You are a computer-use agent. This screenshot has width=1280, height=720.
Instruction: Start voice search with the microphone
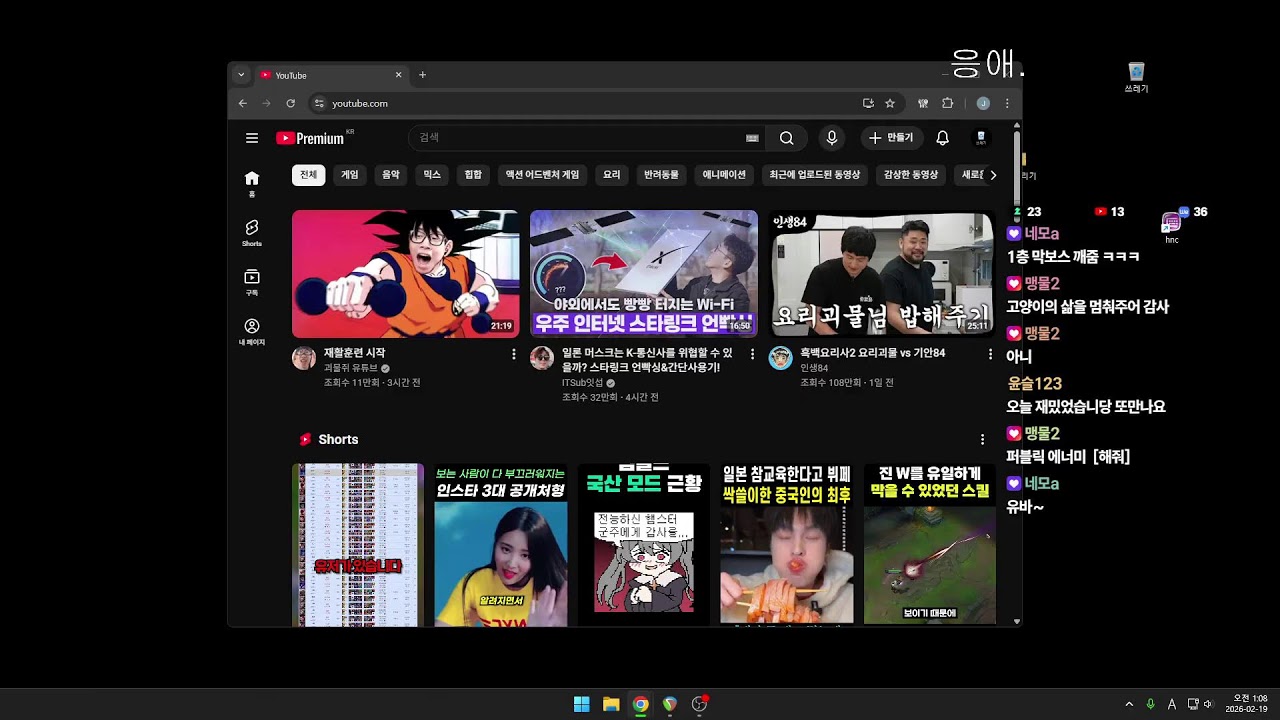(x=831, y=138)
